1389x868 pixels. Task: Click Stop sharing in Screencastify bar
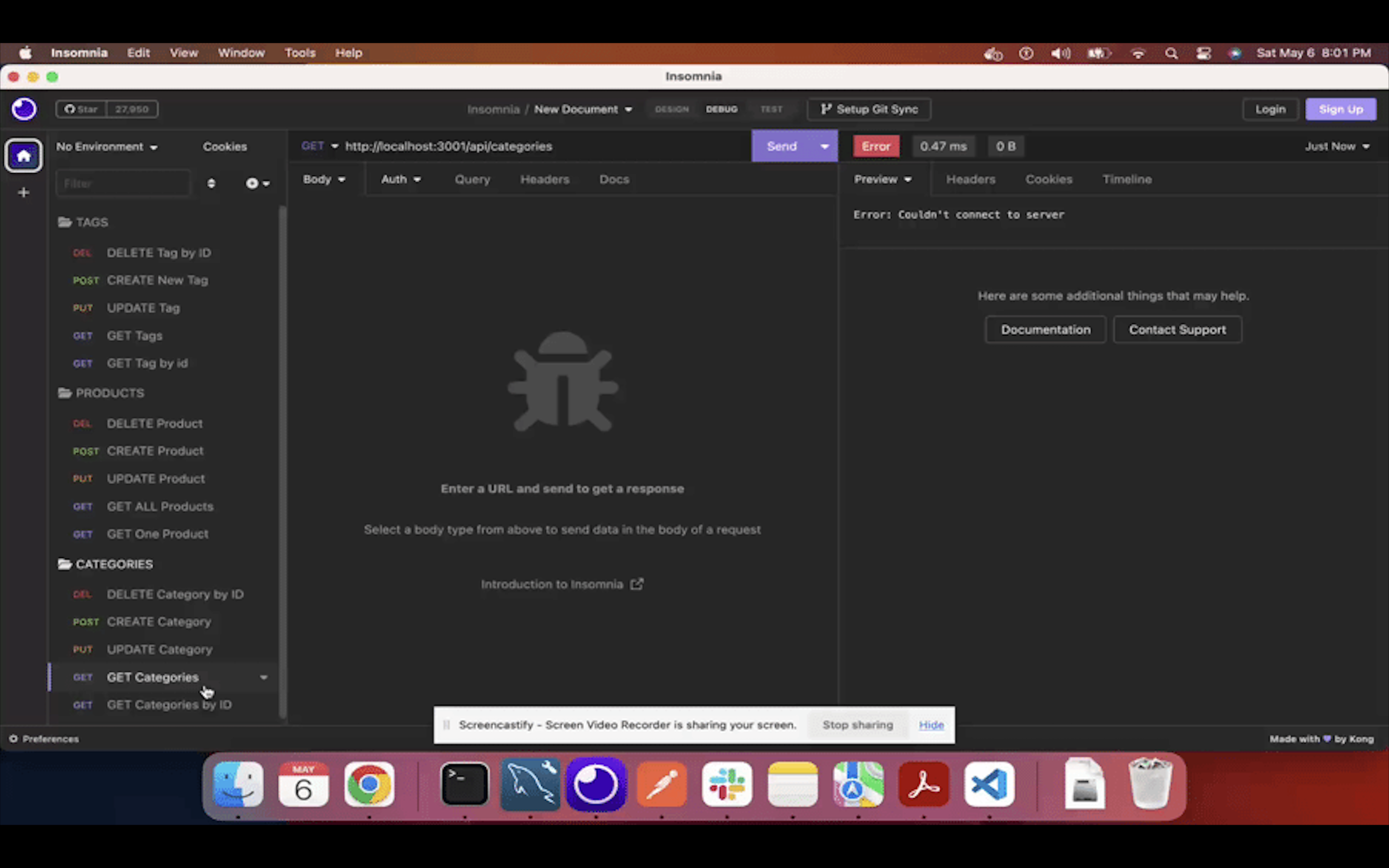click(858, 725)
